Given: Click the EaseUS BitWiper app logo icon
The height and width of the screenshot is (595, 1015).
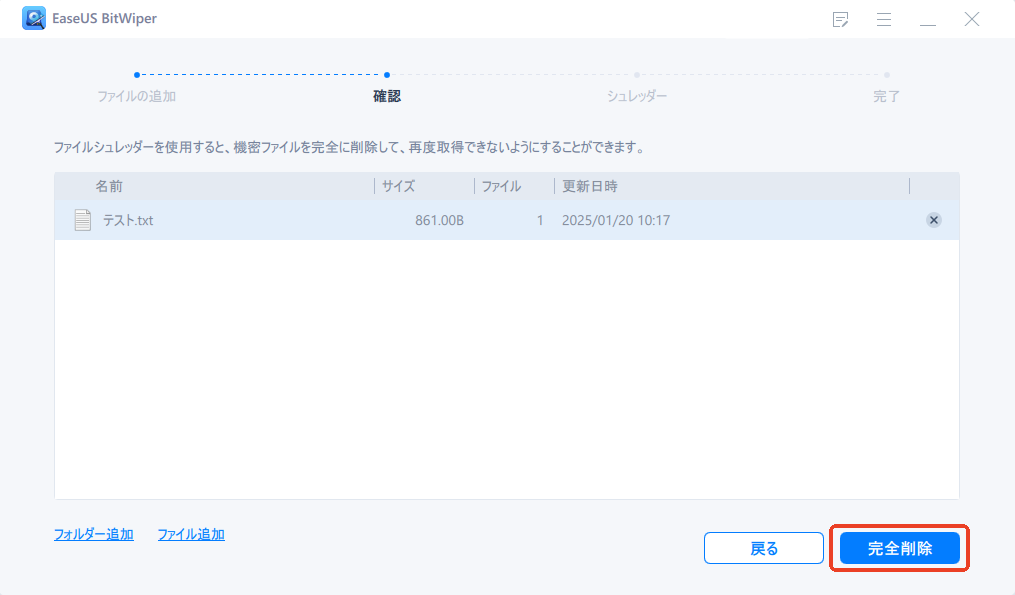Looking at the screenshot, I should click(x=35, y=18).
